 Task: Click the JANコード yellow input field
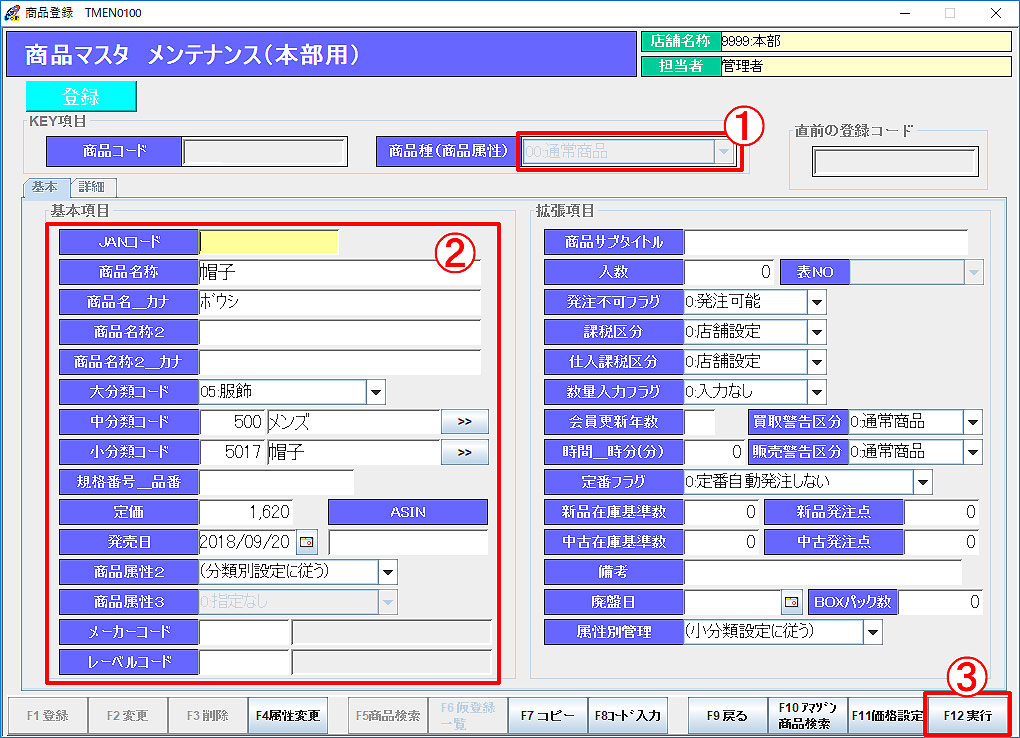pyautogui.click(x=269, y=242)
